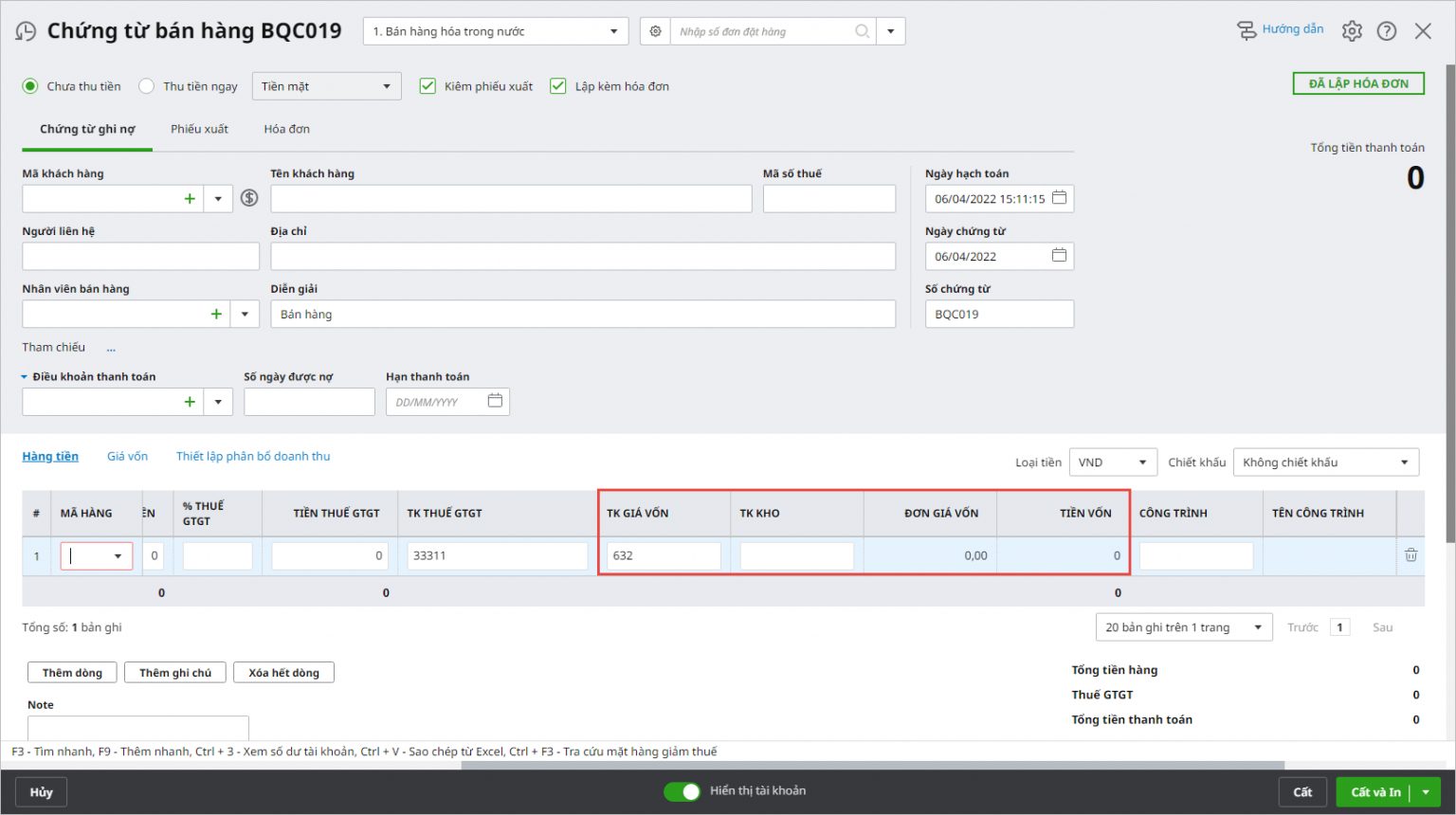Select the Thu tiền ngay radio option
The image size is (1456, 815).
click(147, 86)
